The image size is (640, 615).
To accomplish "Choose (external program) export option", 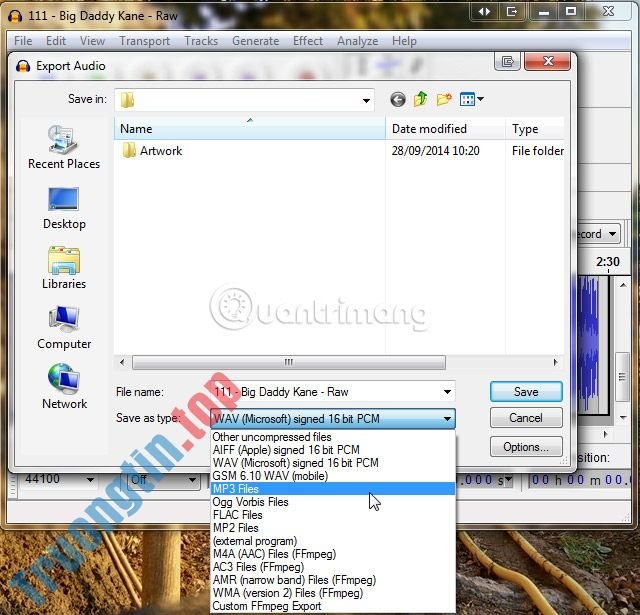I will (x=333, y=541).
